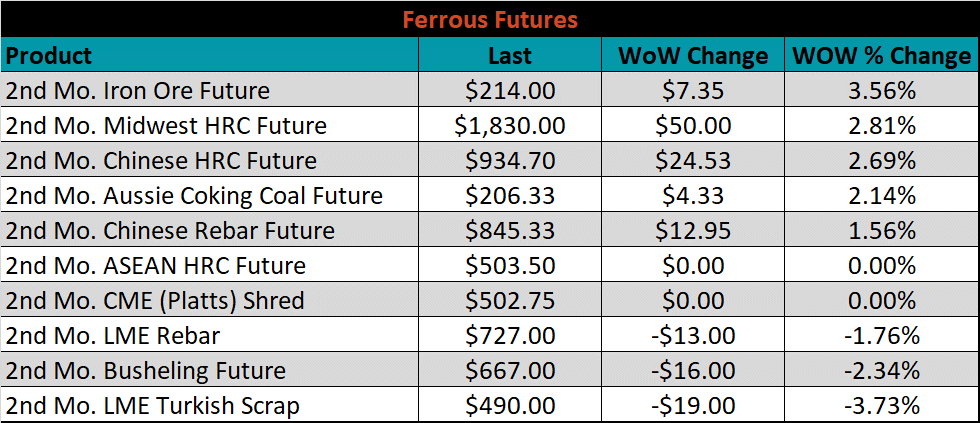This screenshot has height=423, width=980.
Task: Select the -2.34% Busheling percent cell
Action: click(882, 369)
